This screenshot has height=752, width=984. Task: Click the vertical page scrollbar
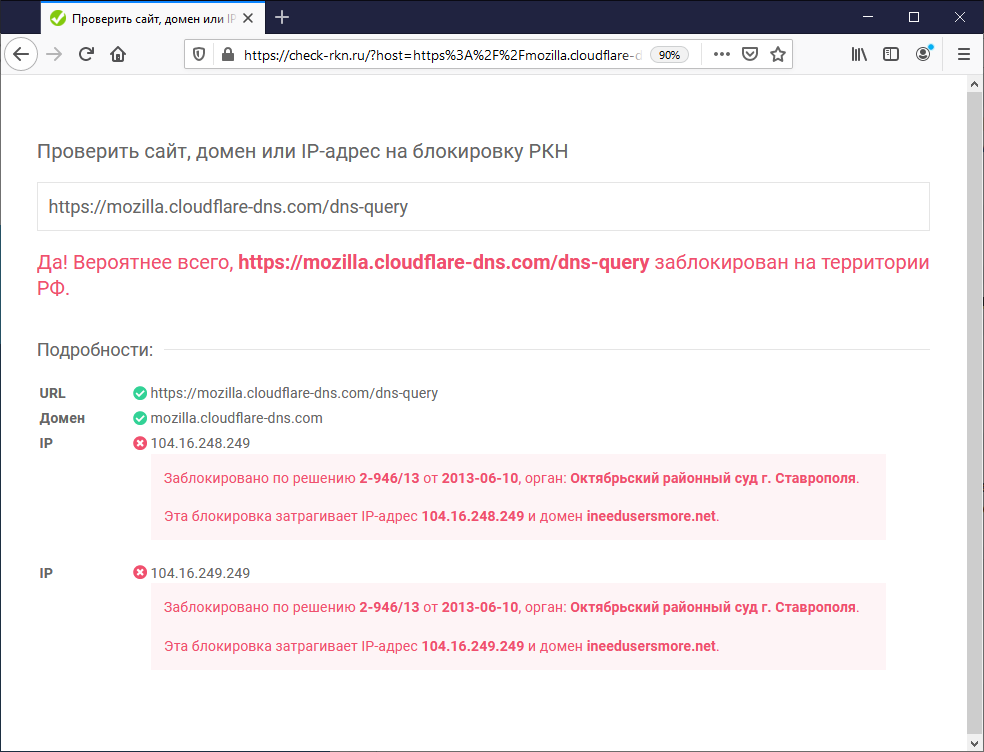[x=975, y=400]
